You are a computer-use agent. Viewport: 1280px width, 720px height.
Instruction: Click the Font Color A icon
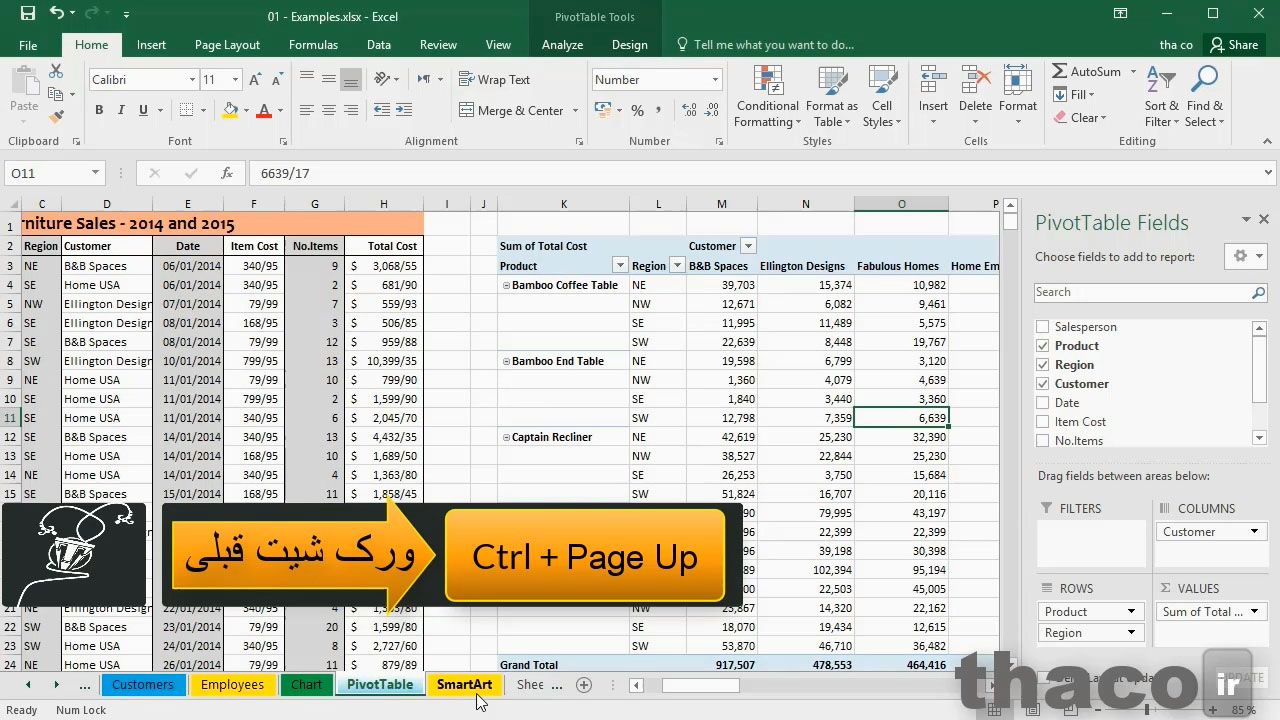click(x=264, y=110)
